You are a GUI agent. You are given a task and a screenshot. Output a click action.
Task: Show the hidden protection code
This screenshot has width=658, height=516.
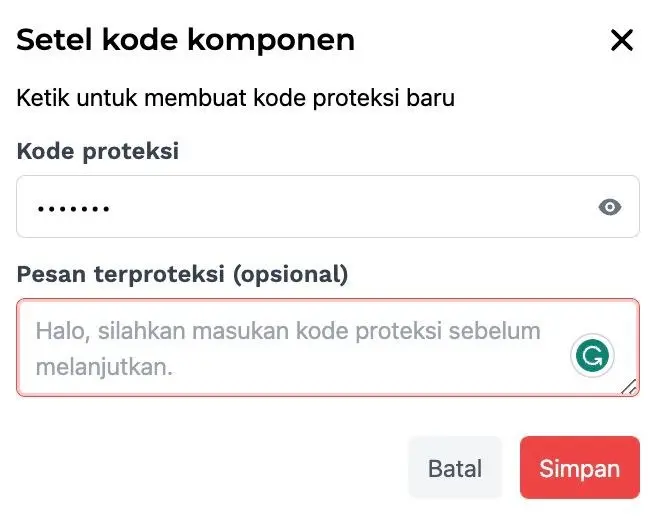[610, 207]
